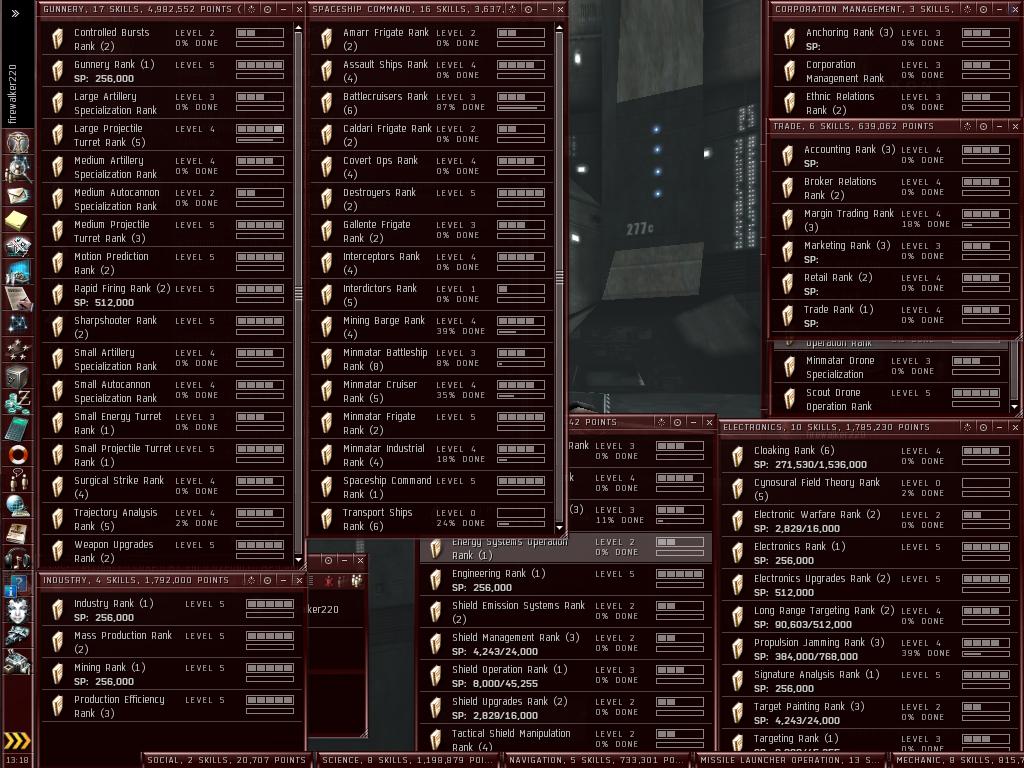Select the Production Efficiency Rank (3) row
The width and height of the screenshot is (1024, 768).
(x=171, y=706)
